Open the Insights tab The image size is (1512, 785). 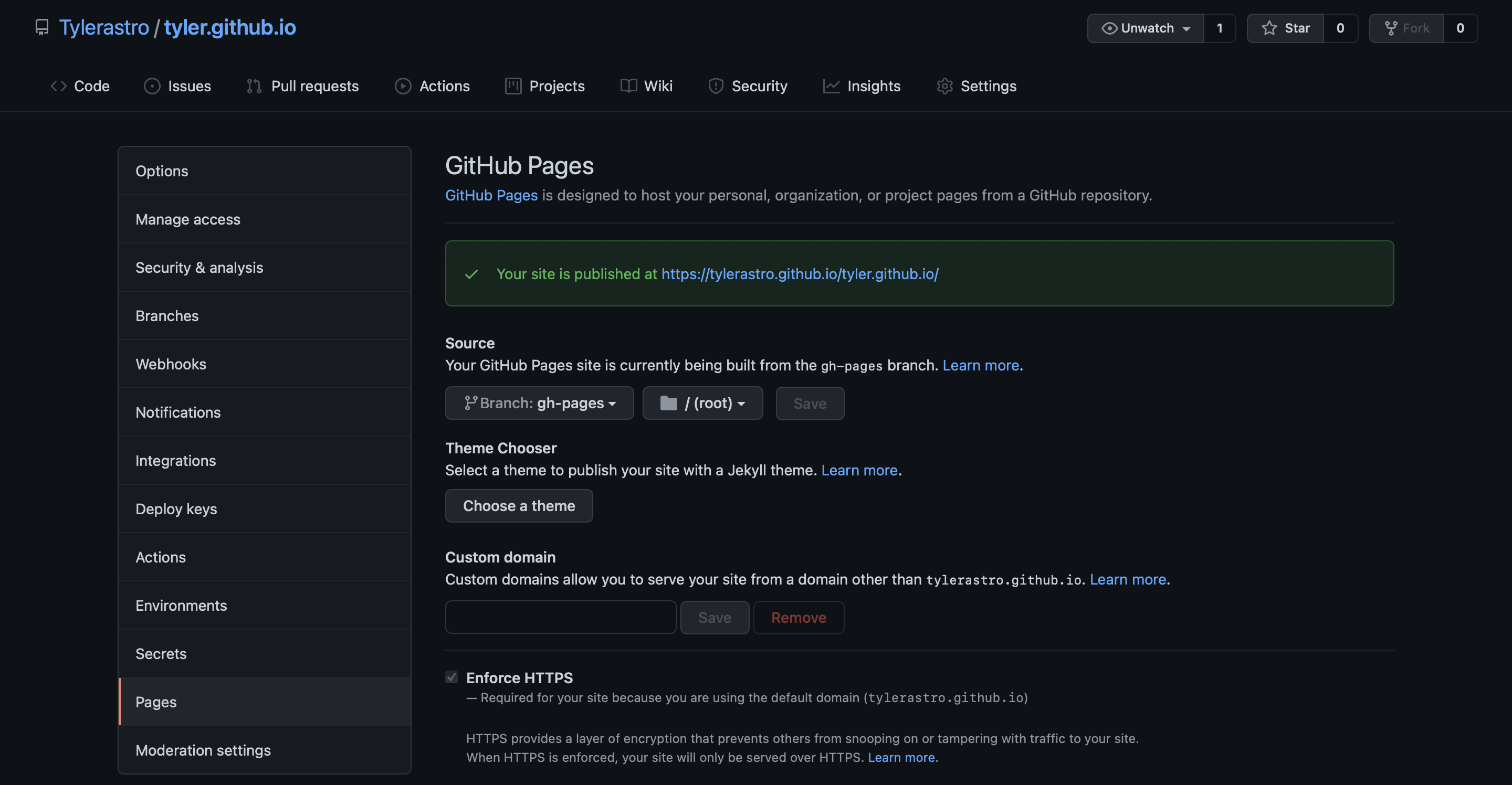[x=862, y=86]
